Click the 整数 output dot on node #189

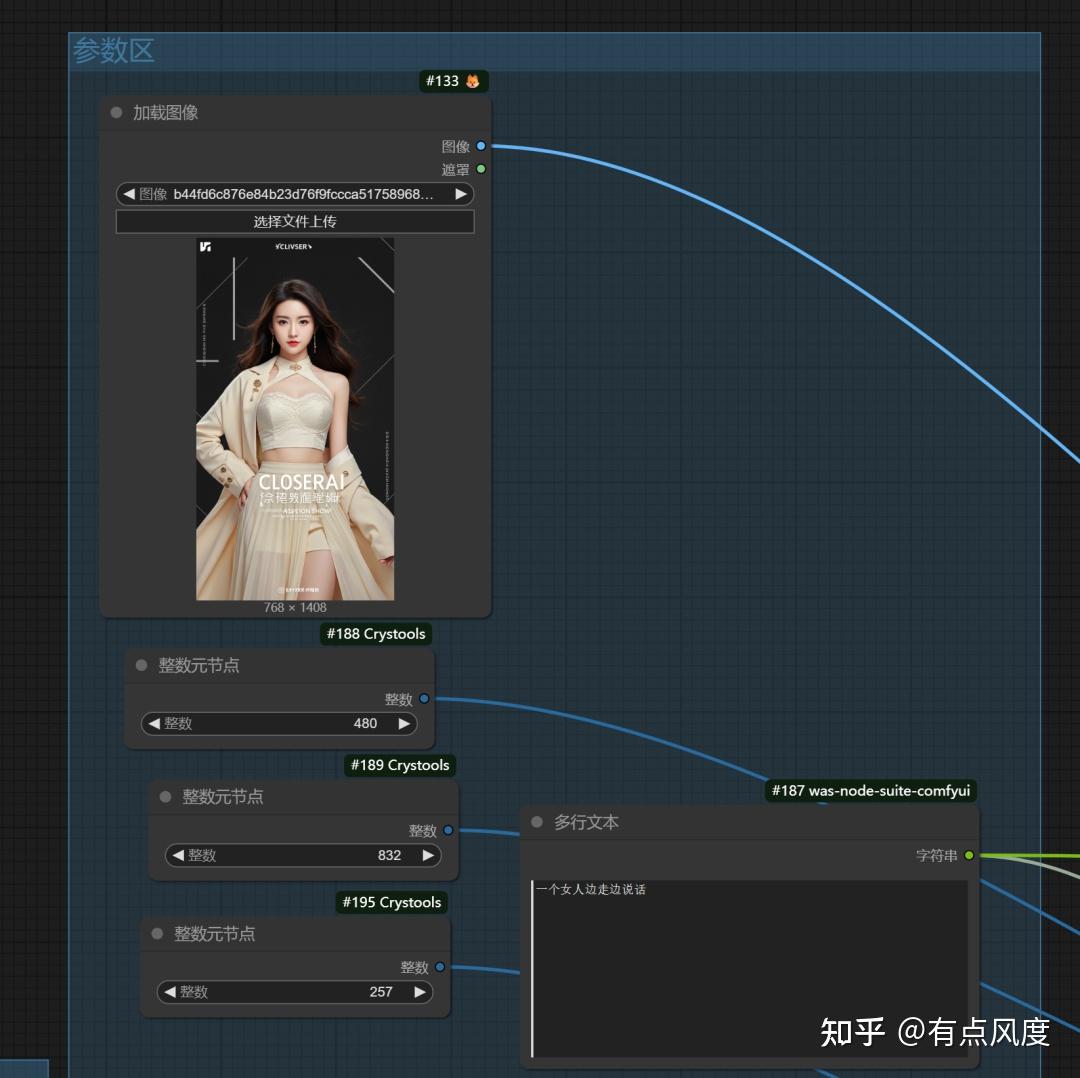[447, 830]
